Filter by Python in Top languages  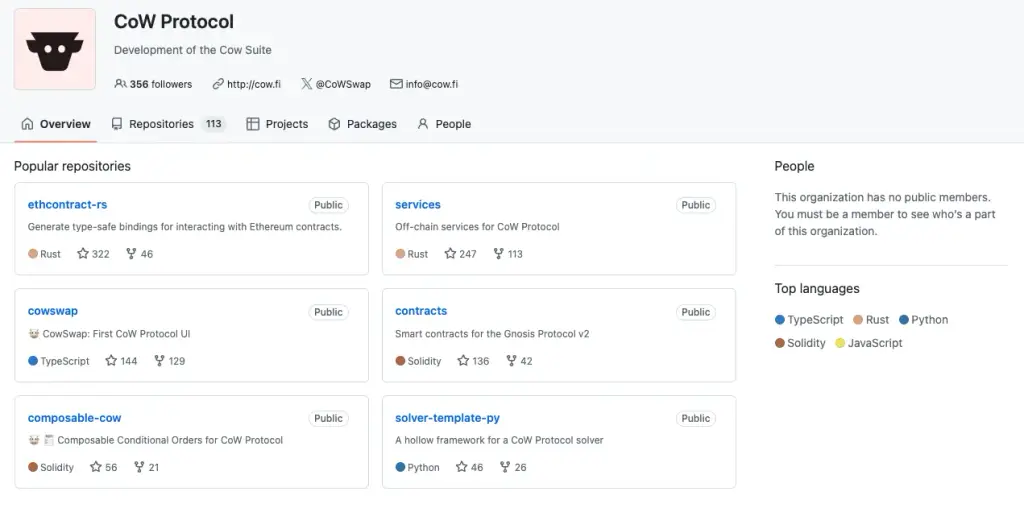[923, 320]
